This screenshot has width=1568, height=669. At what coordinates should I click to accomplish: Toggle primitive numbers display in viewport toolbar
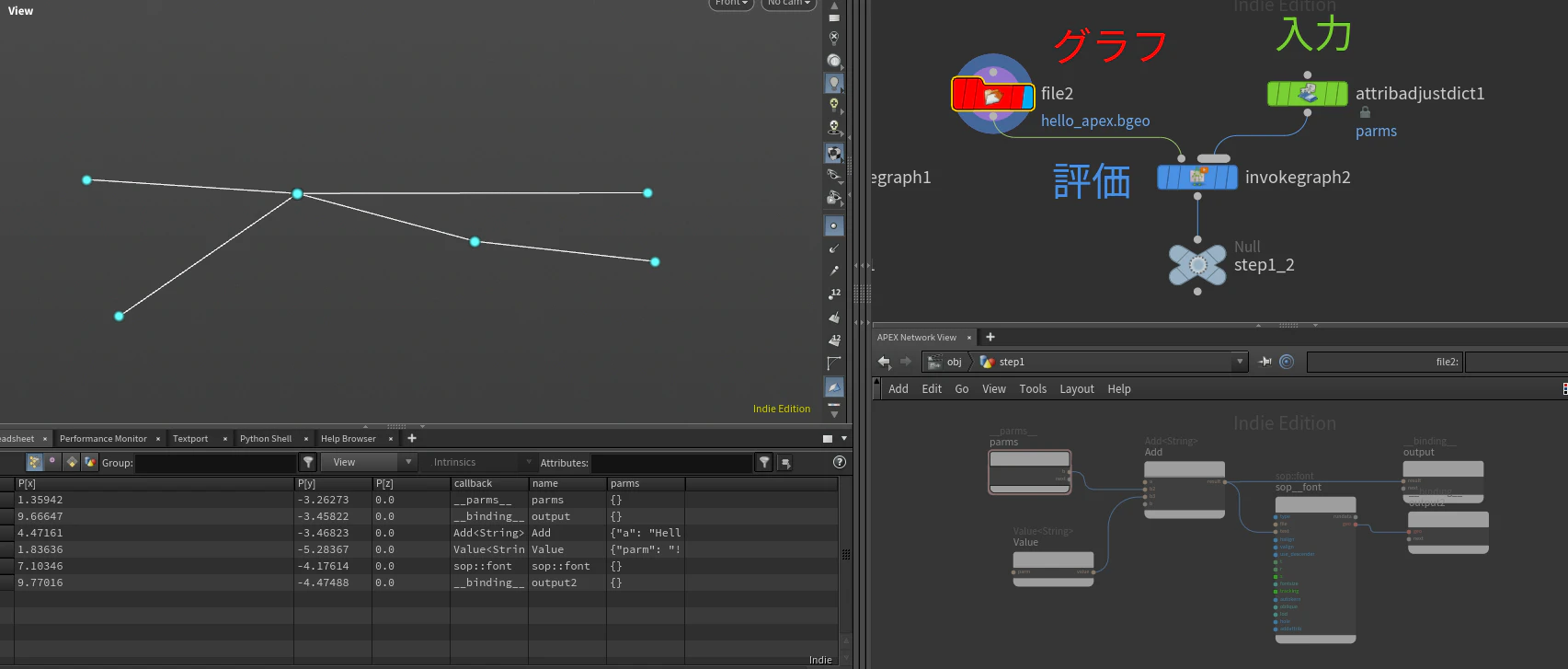[x=834, y=340]
